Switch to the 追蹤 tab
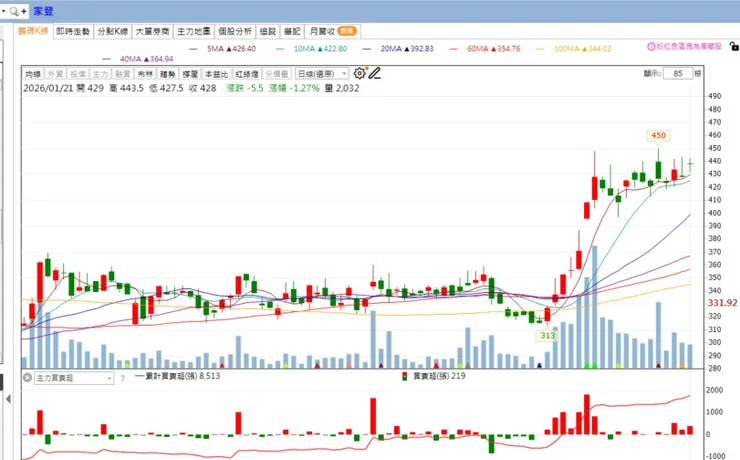The image size is (740, 460). [268, 31]
